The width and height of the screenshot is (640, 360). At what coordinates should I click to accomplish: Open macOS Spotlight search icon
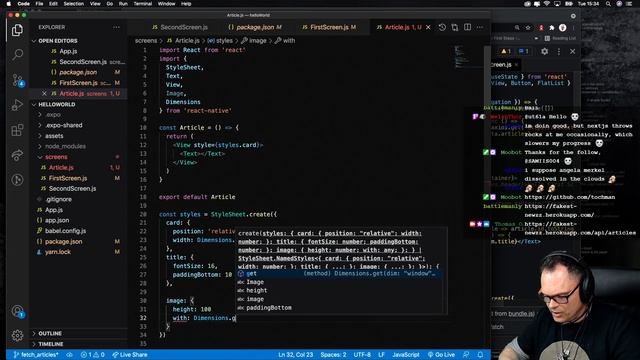click(x=608, y=4)
